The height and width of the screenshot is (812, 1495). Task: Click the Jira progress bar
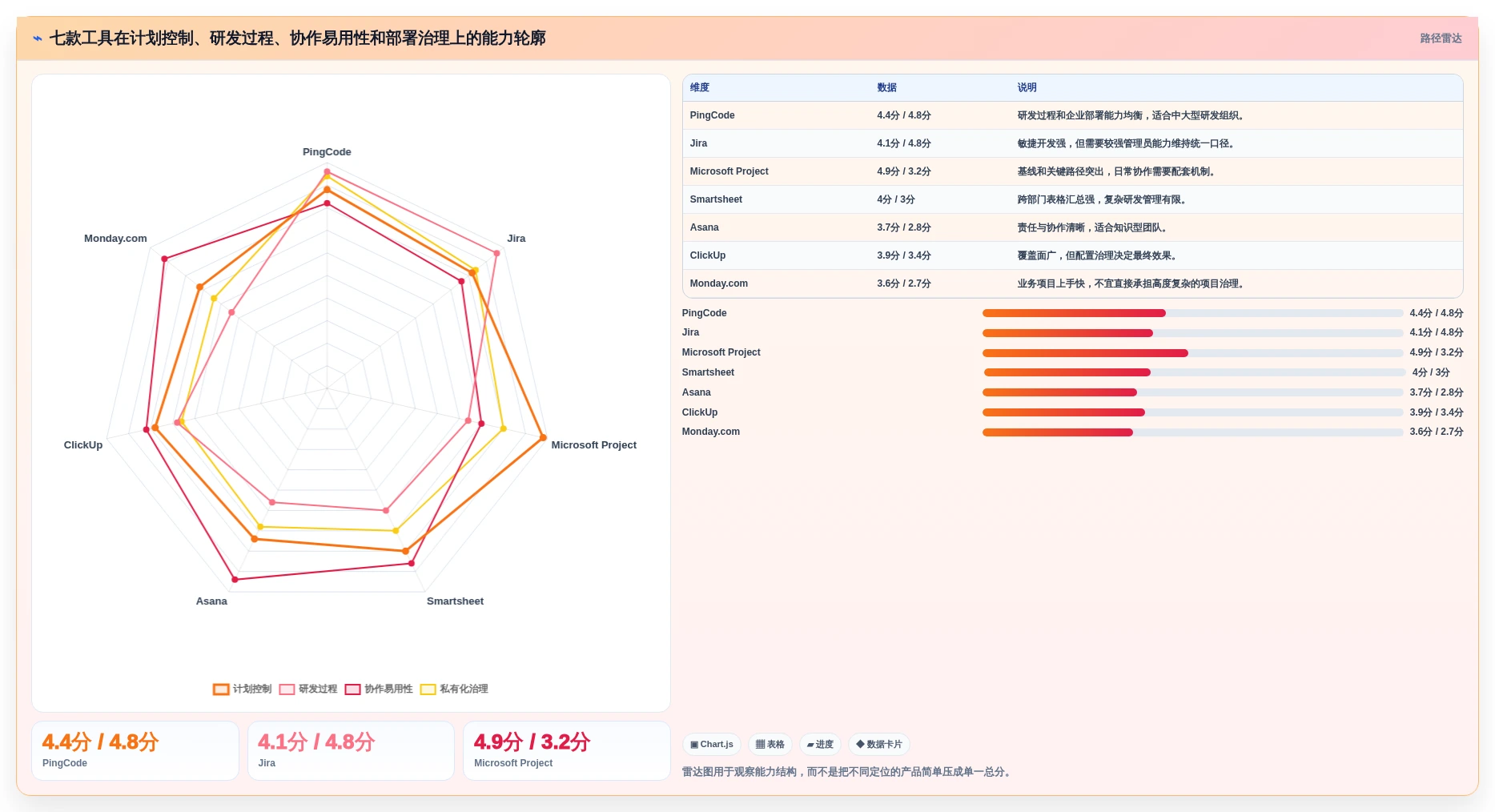pyautogui.click(x=1192, y=333)
